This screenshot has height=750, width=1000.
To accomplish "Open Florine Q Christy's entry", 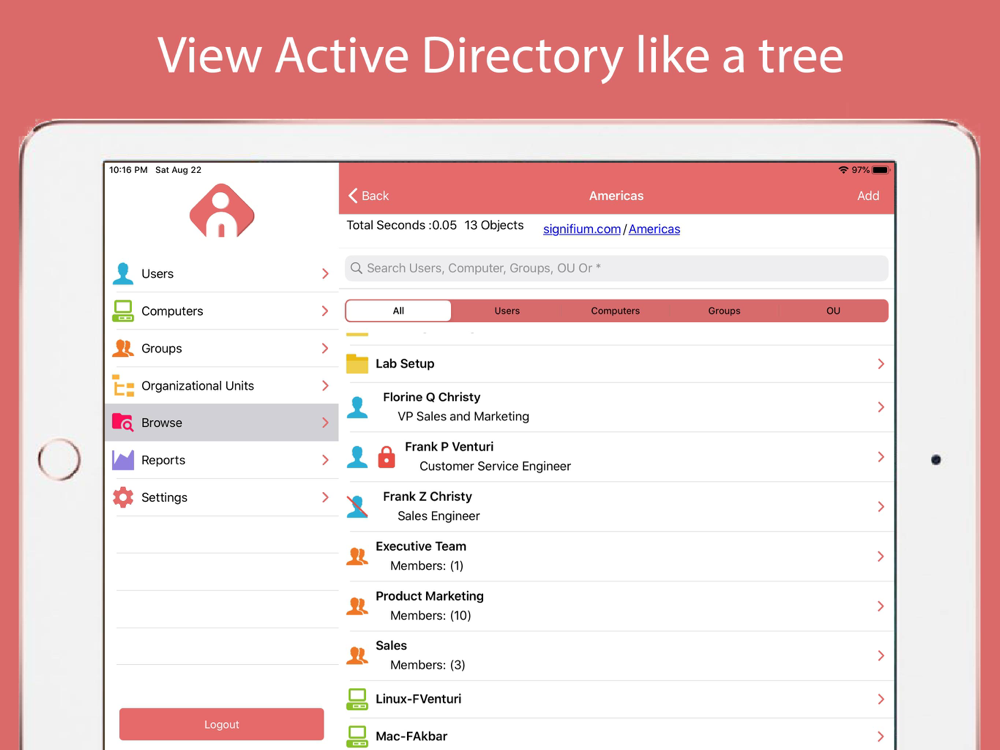I will (619, 408).
